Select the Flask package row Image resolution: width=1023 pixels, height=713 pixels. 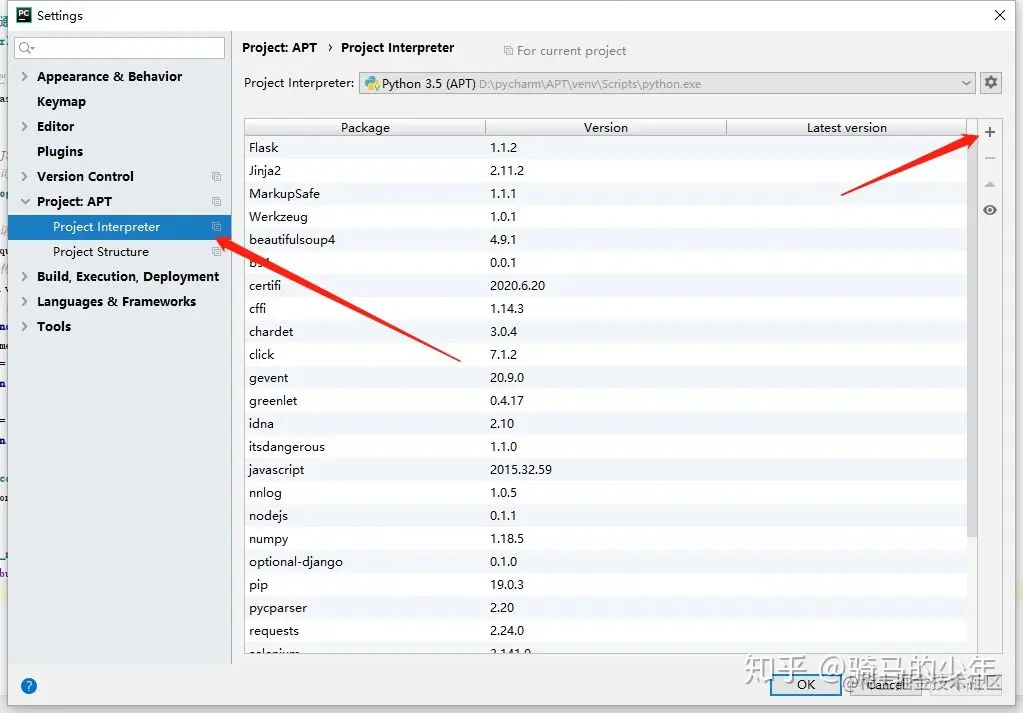click(x=606, y=147)
